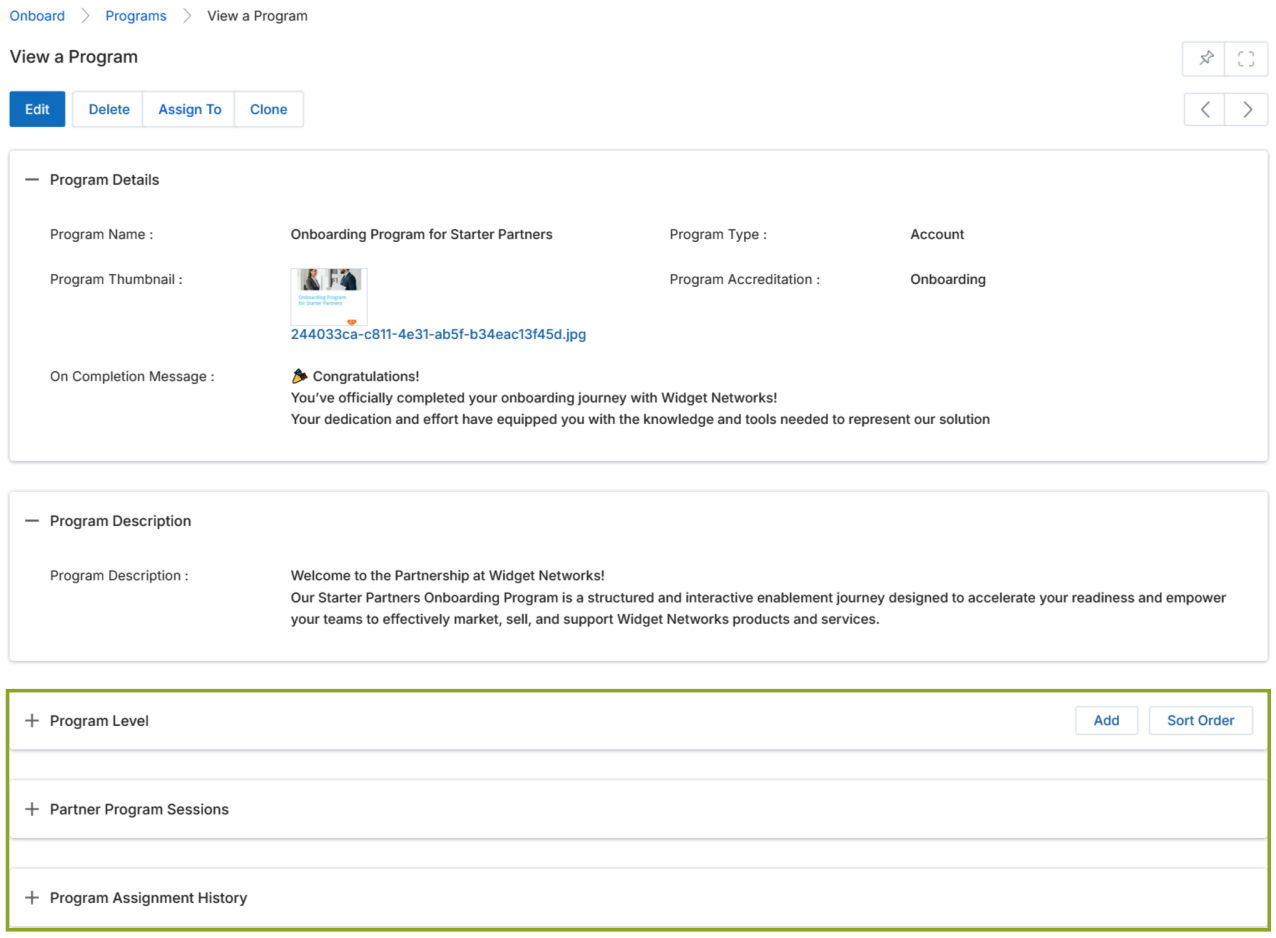
Task: Click the 'Program Accreditation :' label
Action: [745, 279]
